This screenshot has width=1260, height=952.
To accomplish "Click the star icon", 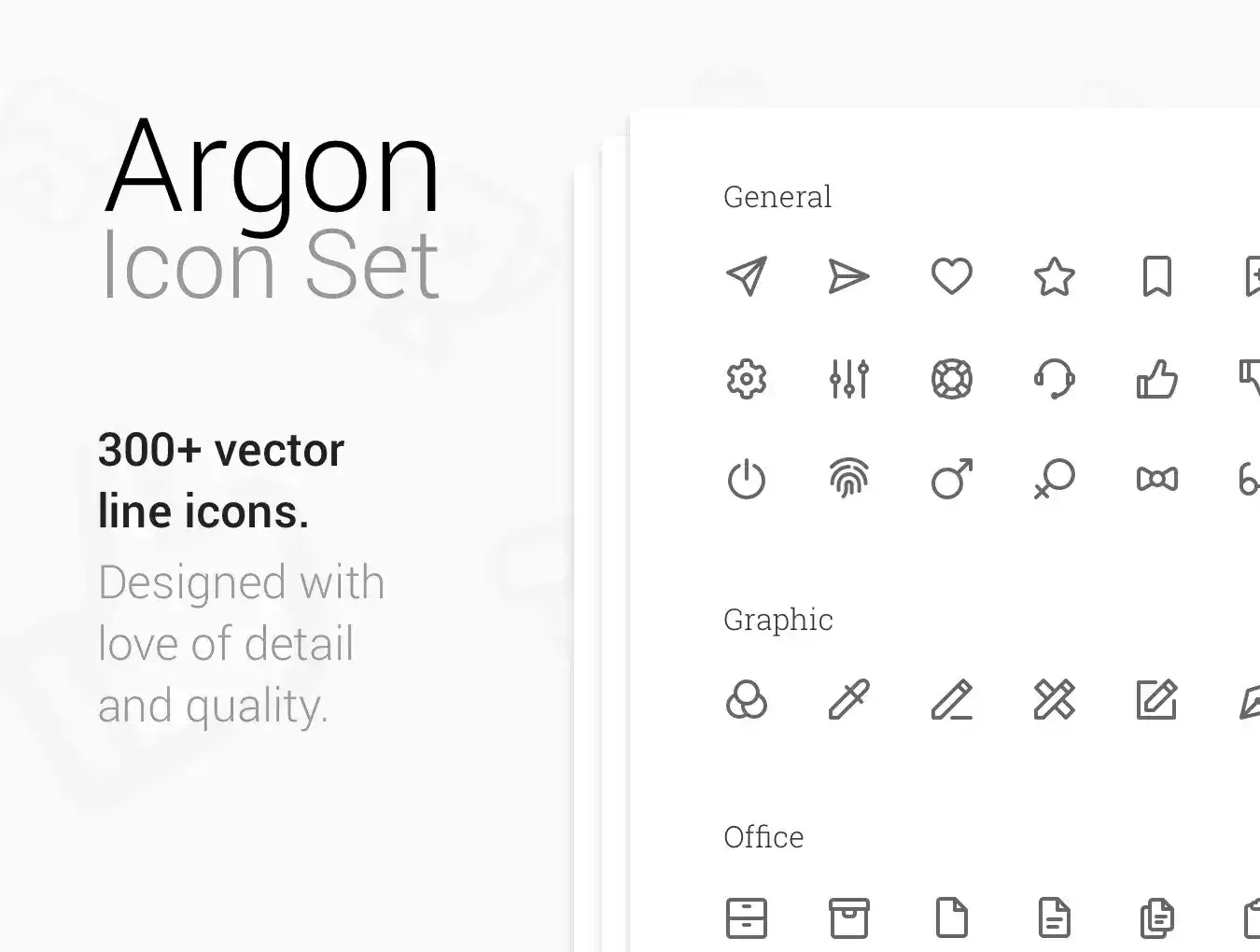I will click(1054, 276).
